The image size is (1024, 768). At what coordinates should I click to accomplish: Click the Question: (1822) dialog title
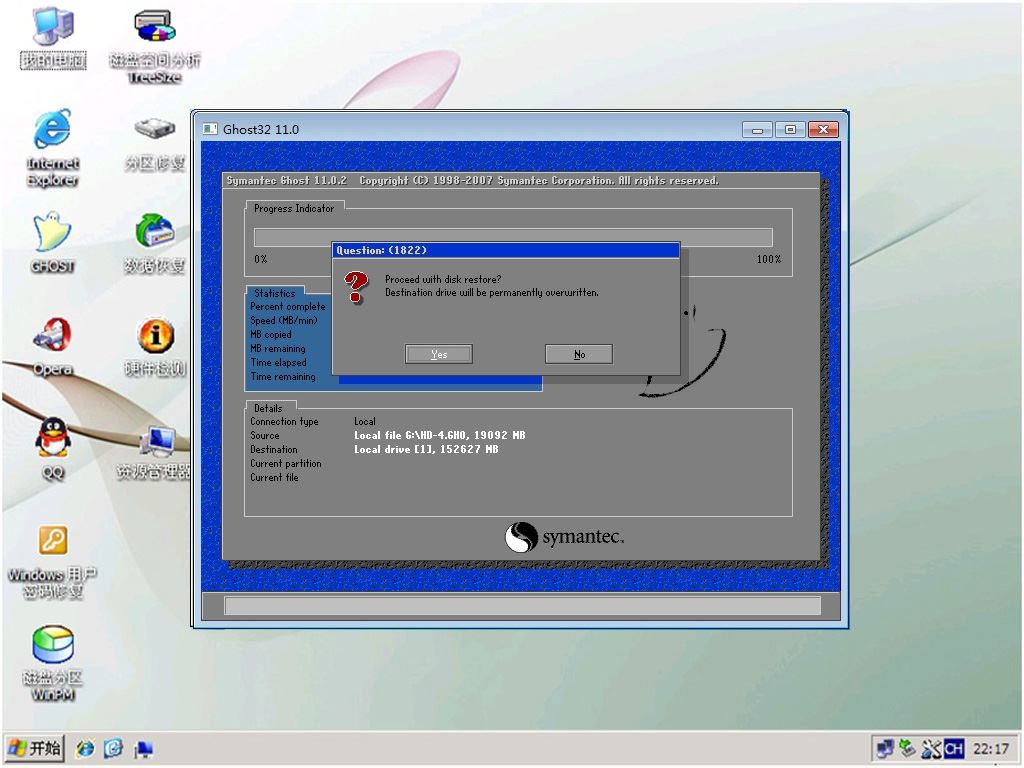(x=381, y=250)
